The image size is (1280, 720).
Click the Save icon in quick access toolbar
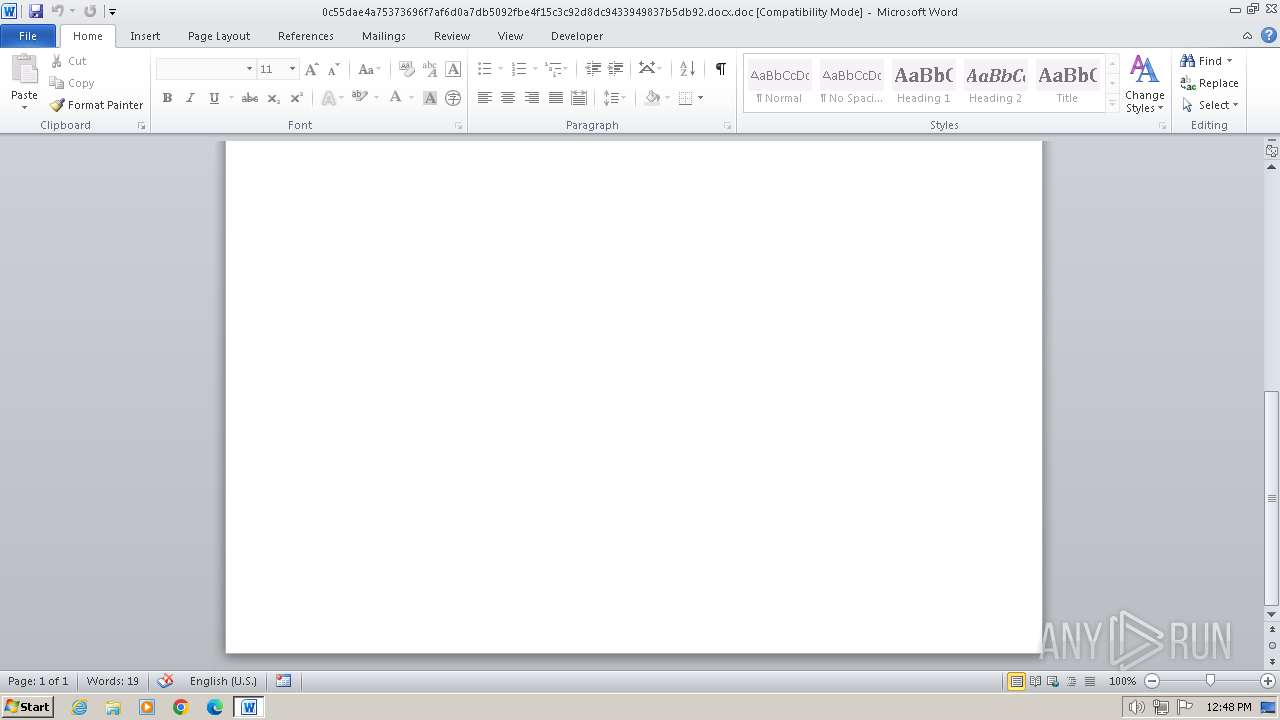pyautogui.click(x=36, y=11)
